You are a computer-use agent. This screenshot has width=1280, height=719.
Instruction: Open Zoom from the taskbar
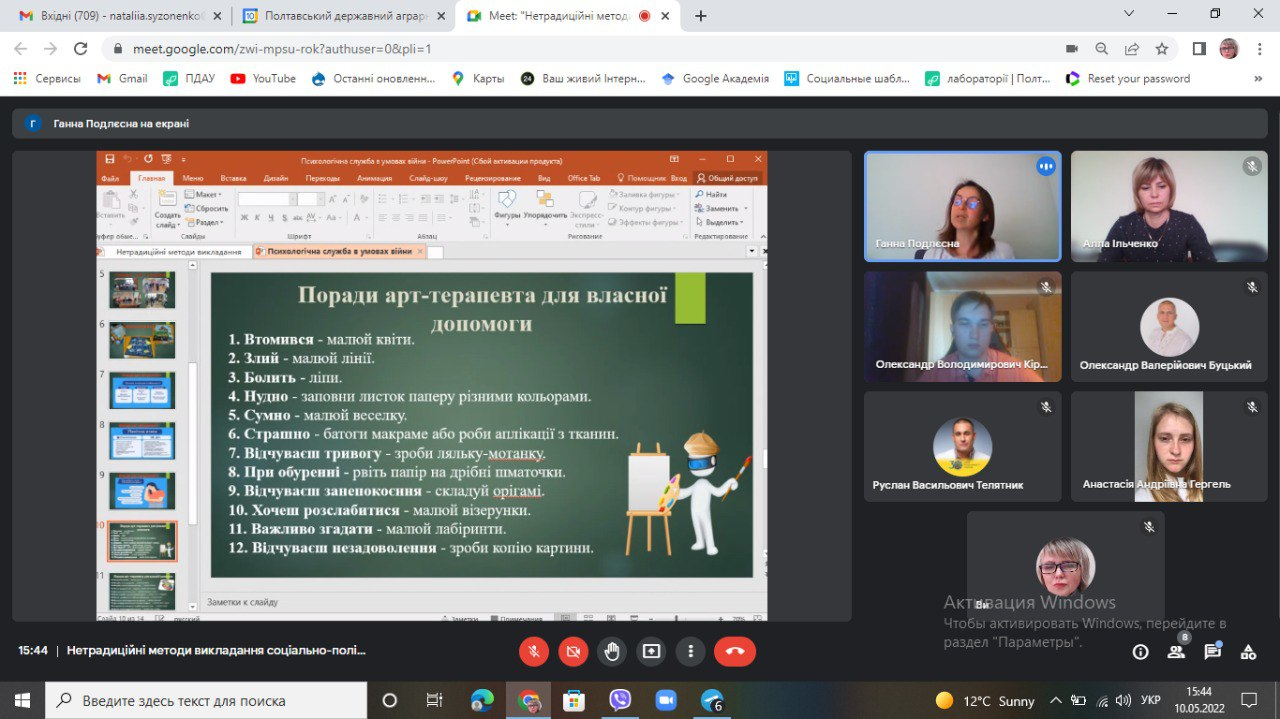point(666,700)
